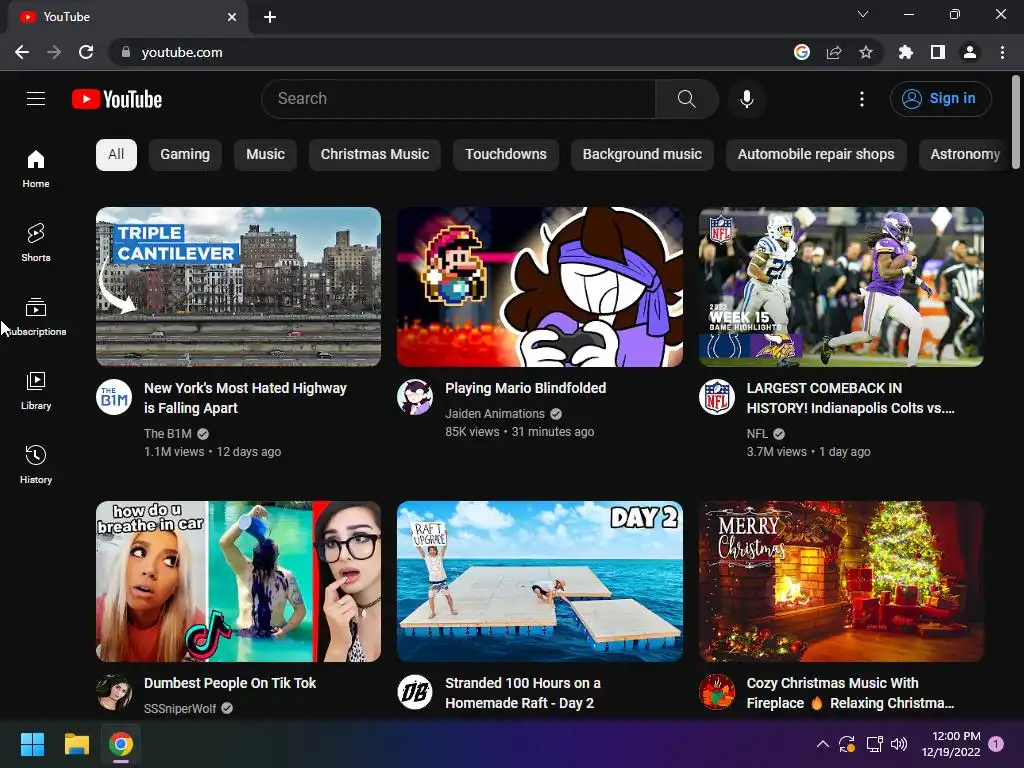Open Chrome profile icon
Screen dimensions: 1024x768
(970, 52)
